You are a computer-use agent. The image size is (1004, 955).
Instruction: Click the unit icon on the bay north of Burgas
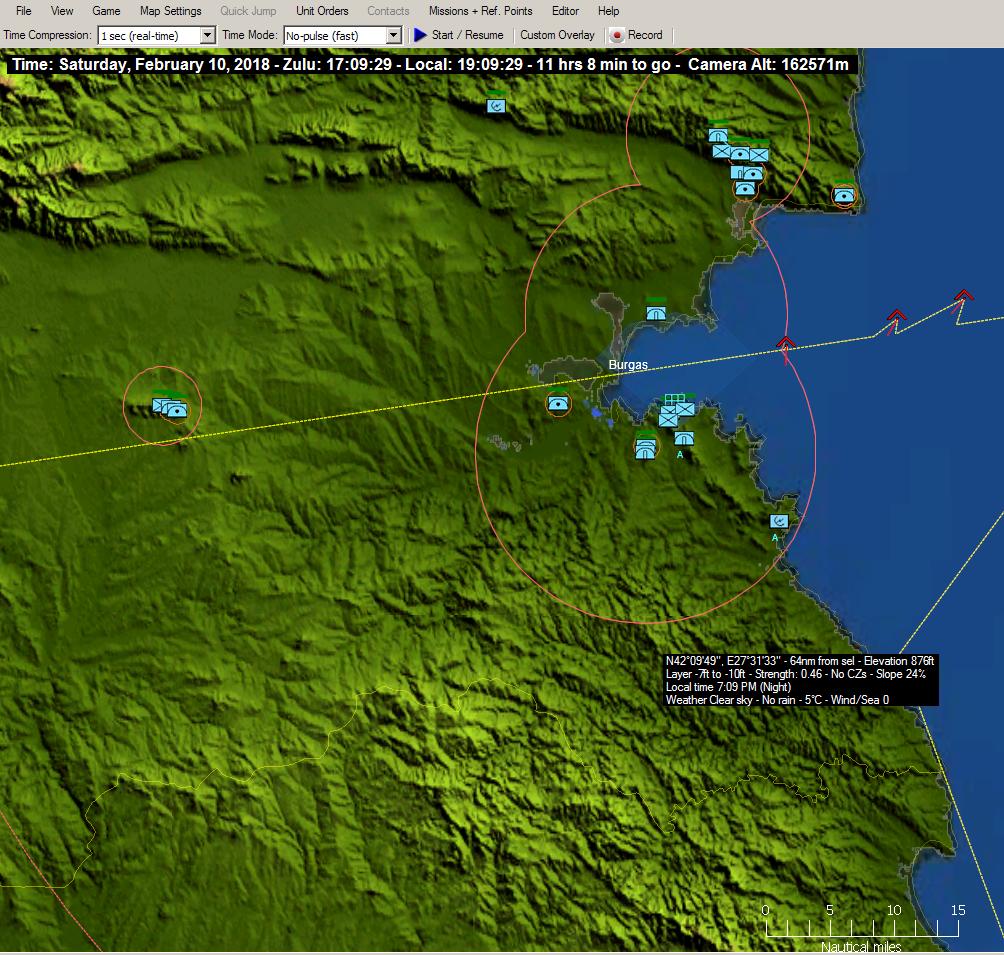click(656, 312)
